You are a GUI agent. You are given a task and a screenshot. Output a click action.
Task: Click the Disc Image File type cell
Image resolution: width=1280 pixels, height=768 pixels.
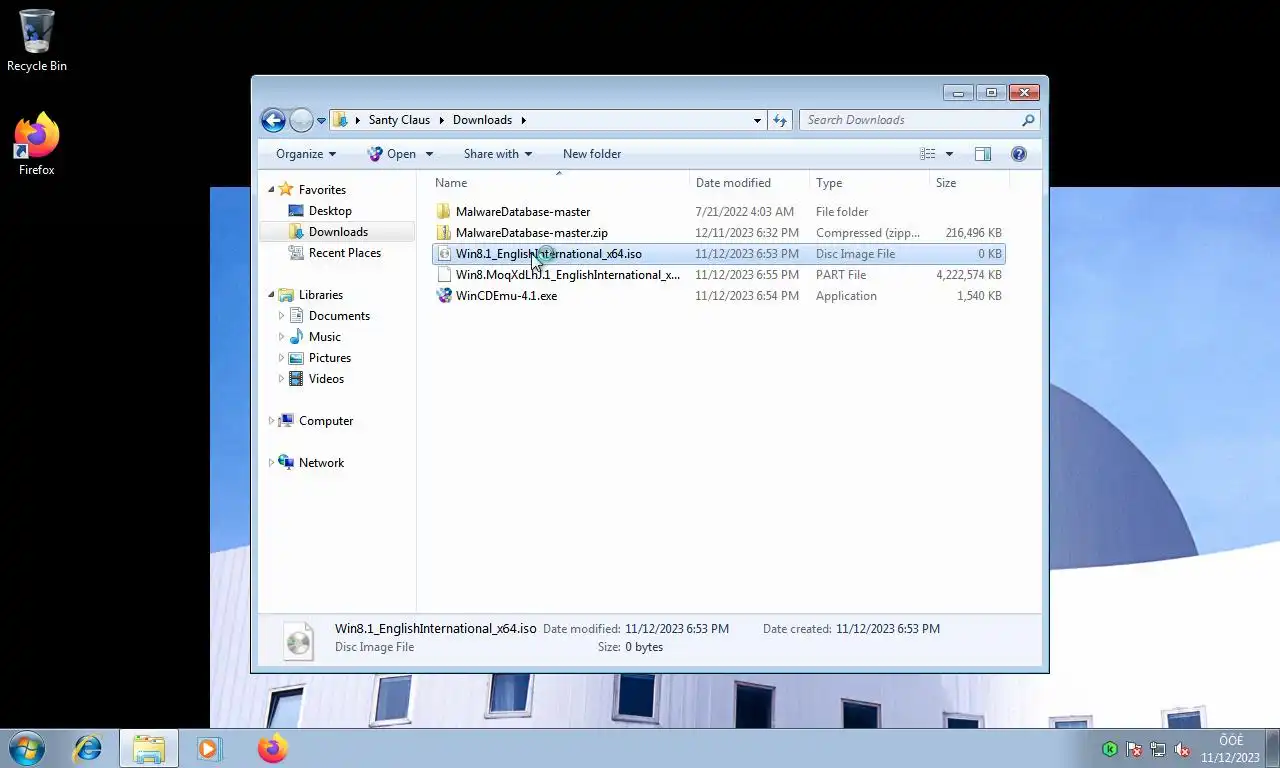tap(855, 254)
